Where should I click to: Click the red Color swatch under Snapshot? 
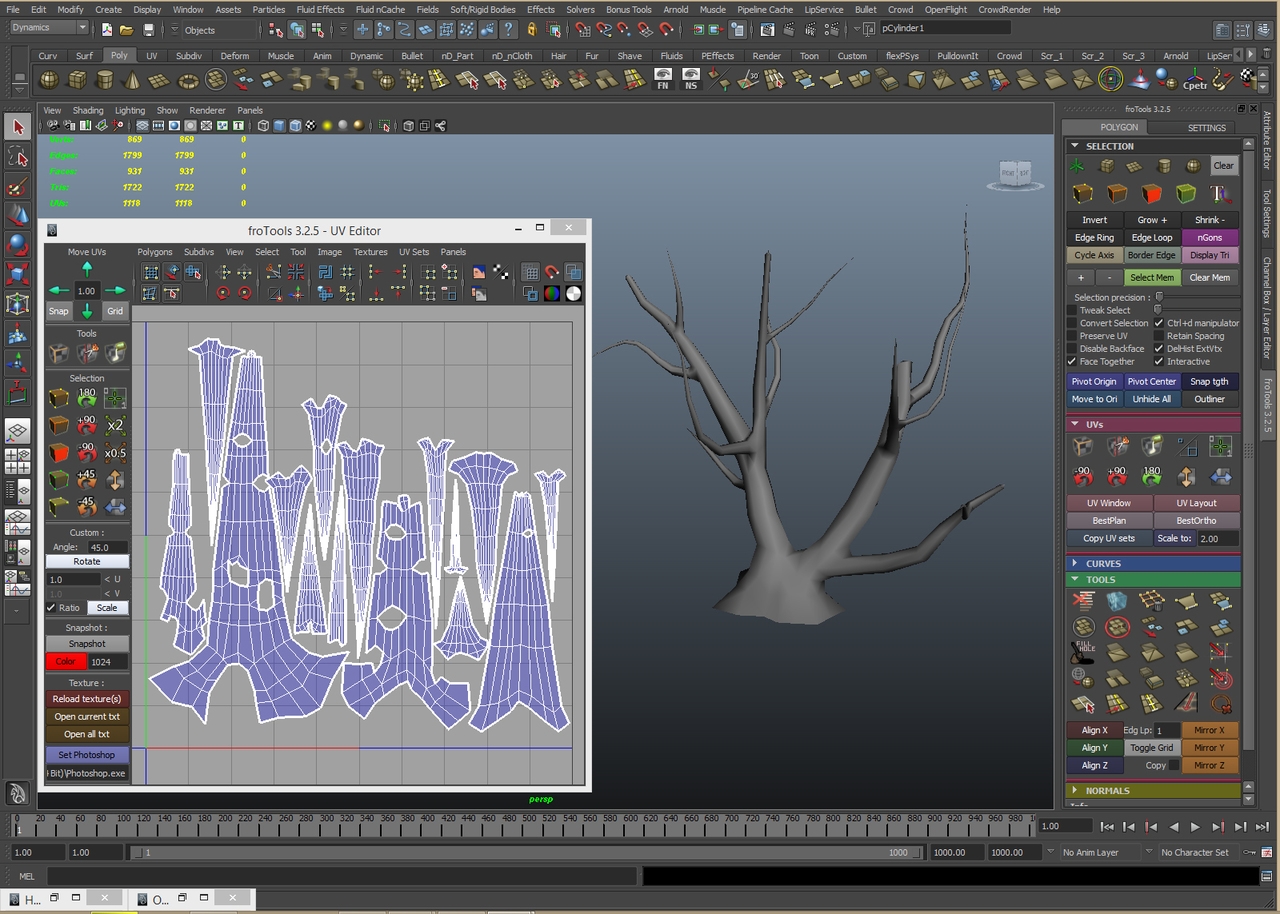click(x=66, y=662)
